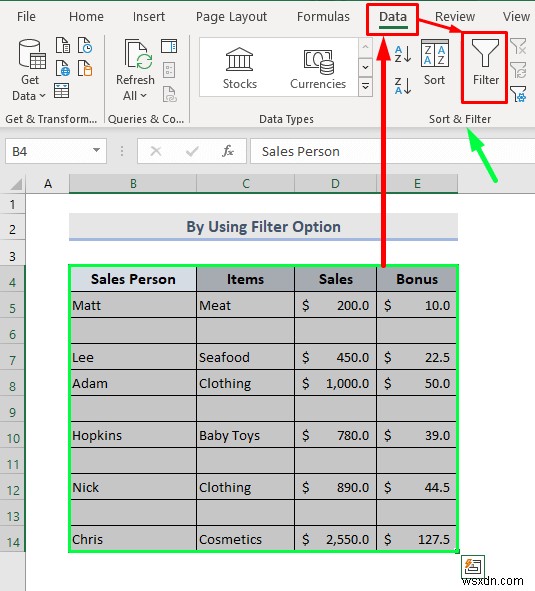Viewport: 535px width, 591px height.
Task: Click the Recent Sources clock icon
Action: click(x=85, y=45)
